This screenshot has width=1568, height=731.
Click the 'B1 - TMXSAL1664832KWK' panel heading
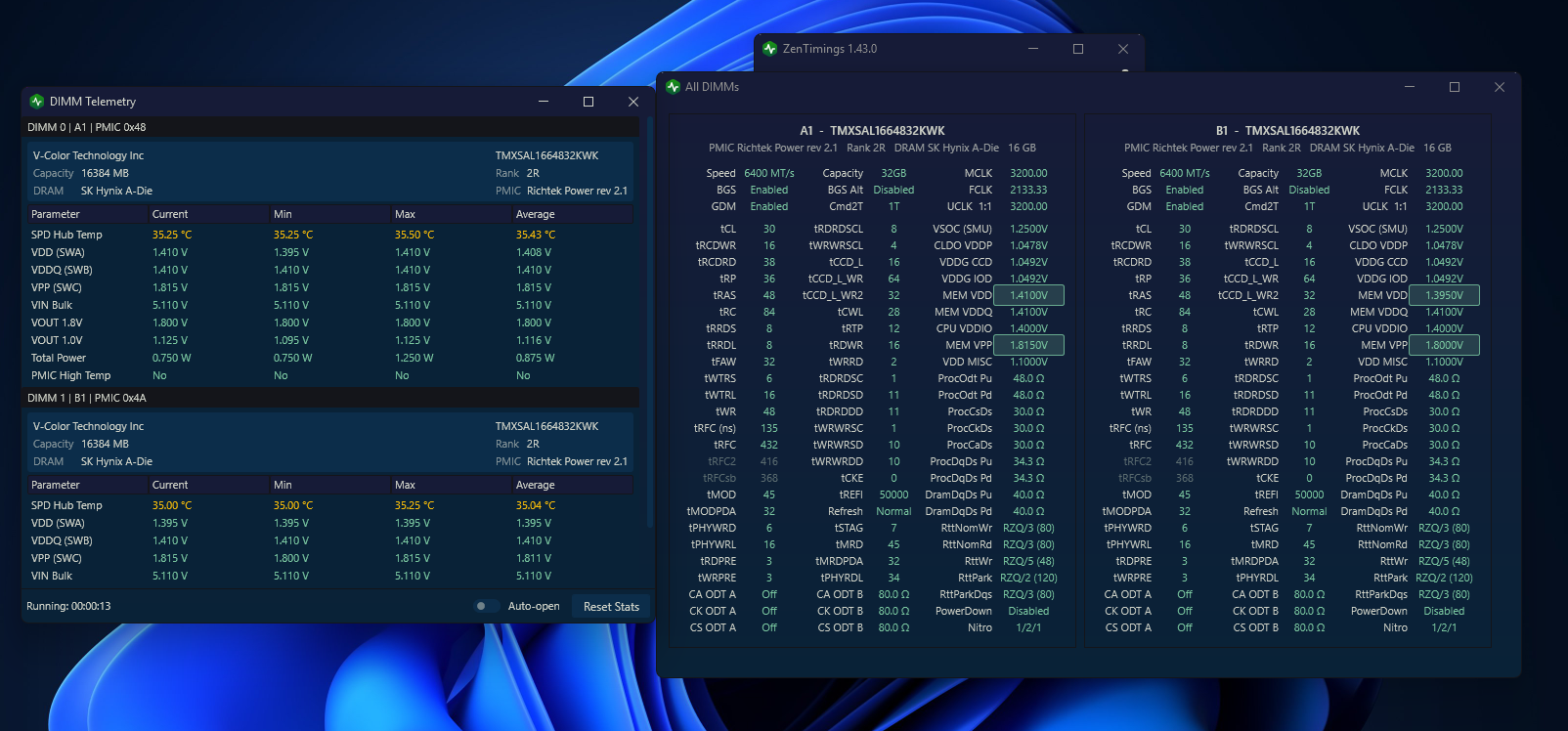(x=1287, y=131)
